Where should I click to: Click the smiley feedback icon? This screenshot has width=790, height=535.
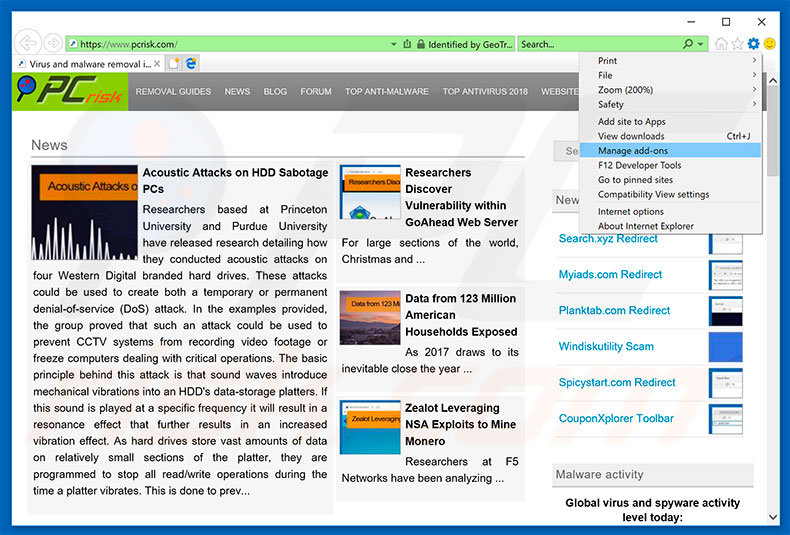pyautogui.click(x=770, y=44)
